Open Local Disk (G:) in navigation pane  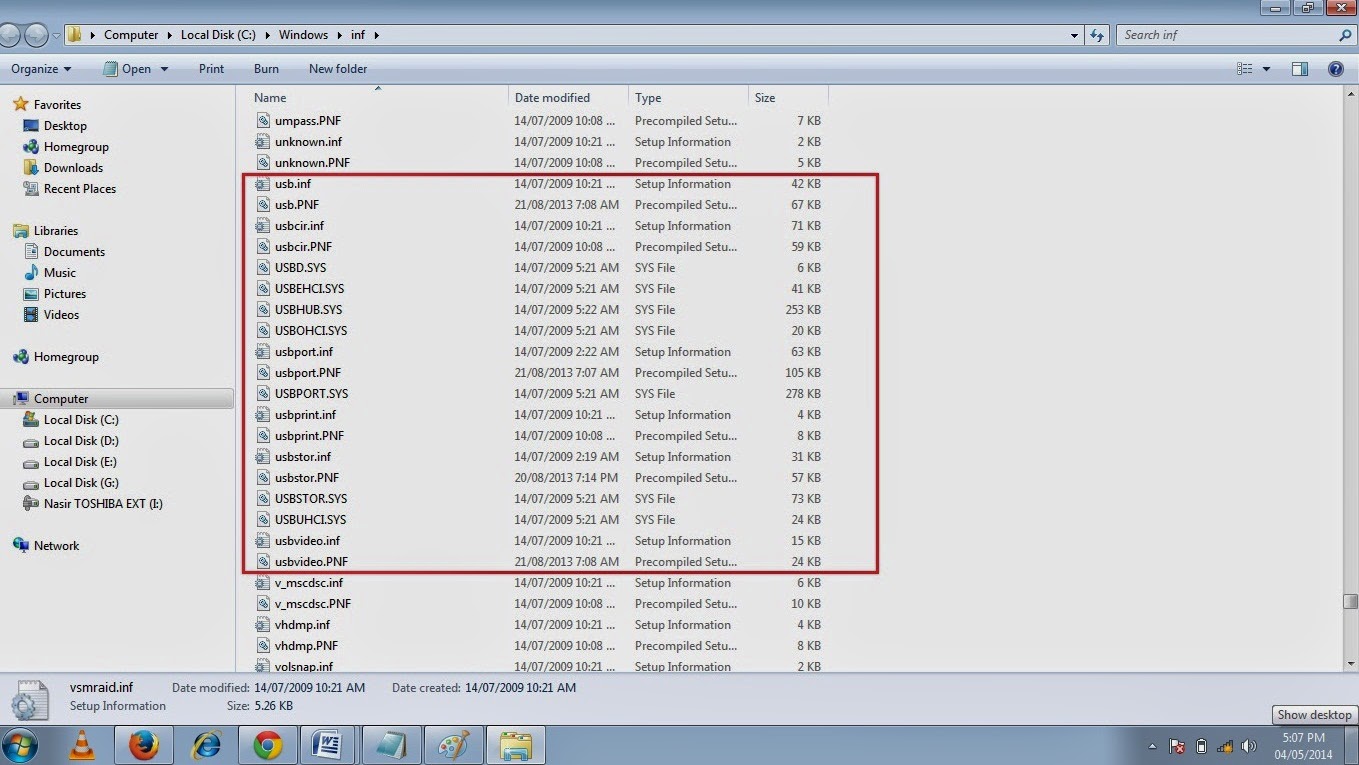click(x=81, y=483)
